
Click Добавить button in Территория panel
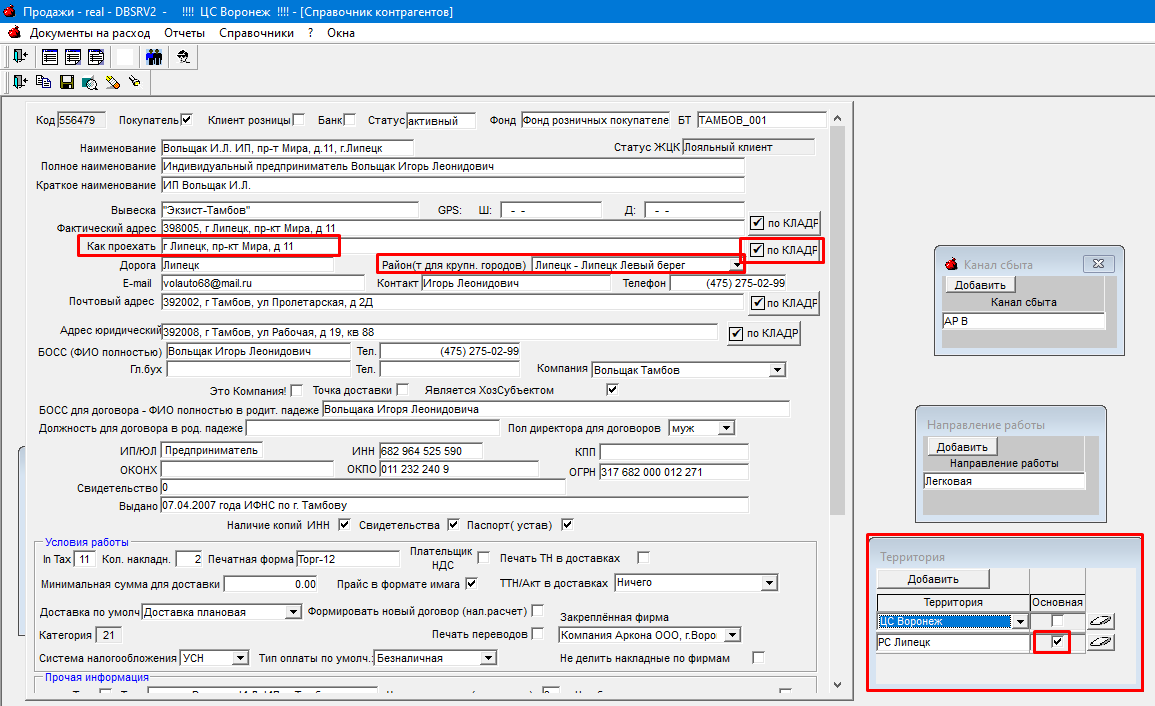click(x=933, y=579)
